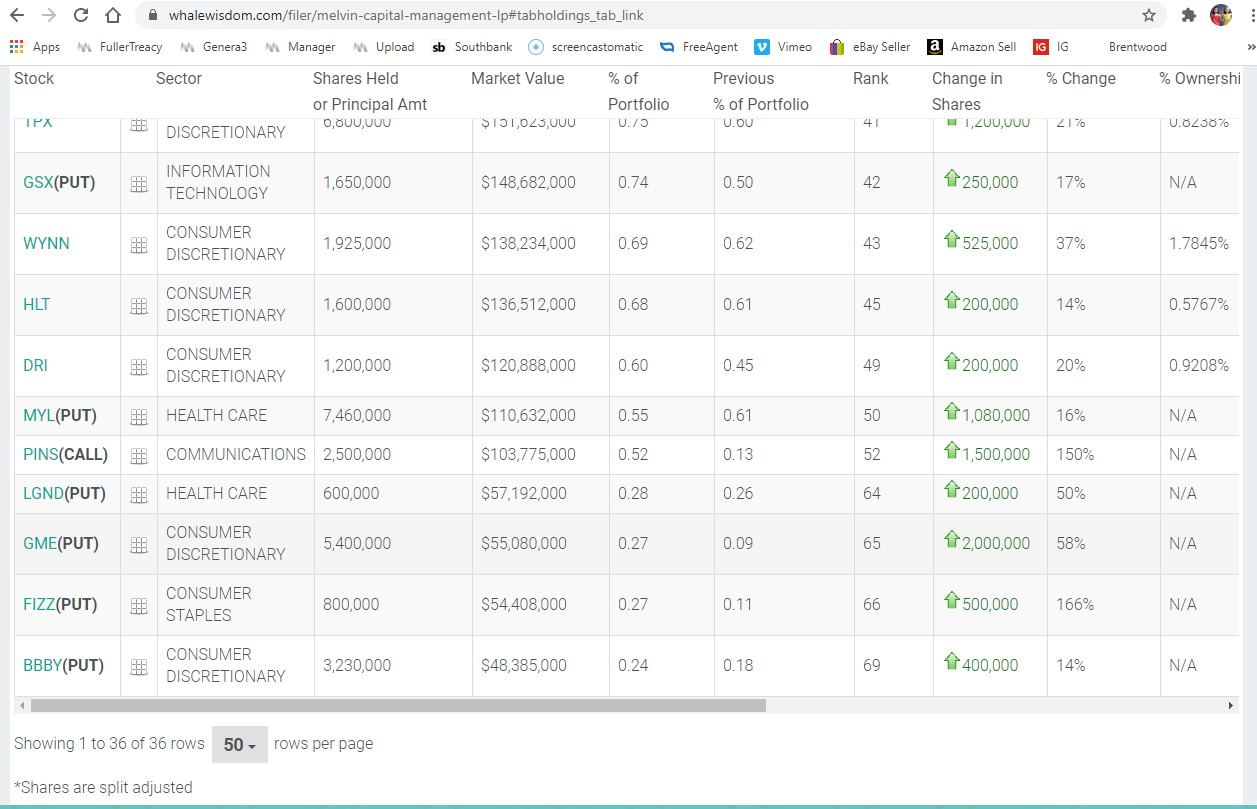Sort by the Sector column header
Image resolution: width=1257 pixels, height=809 pixels.
click(x=178, y=78)
